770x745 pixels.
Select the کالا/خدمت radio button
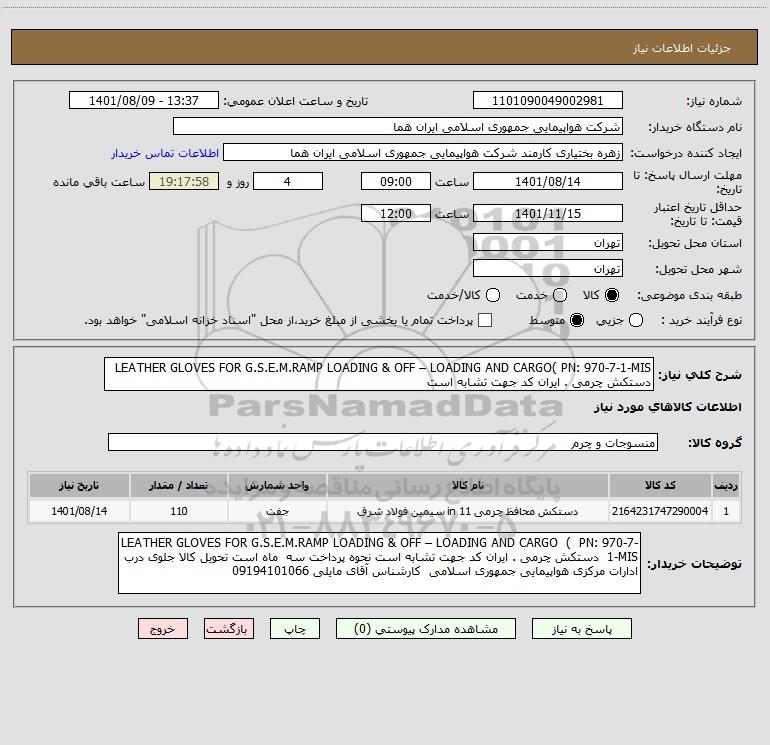[493, 295]
